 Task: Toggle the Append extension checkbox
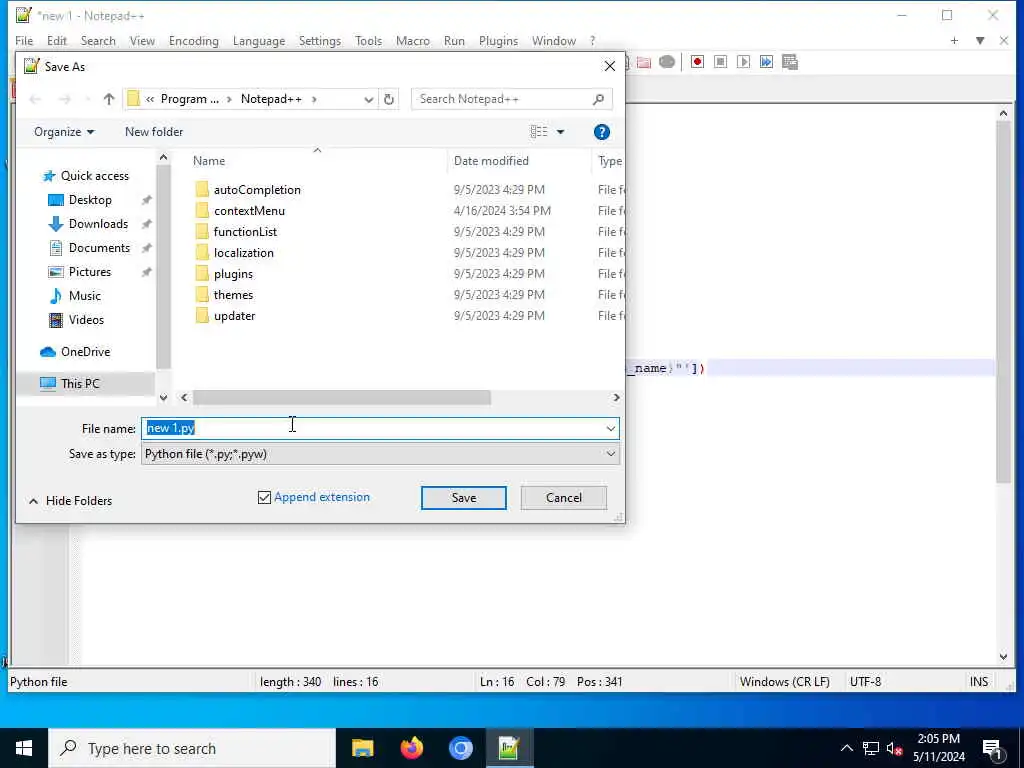(264, 498)
